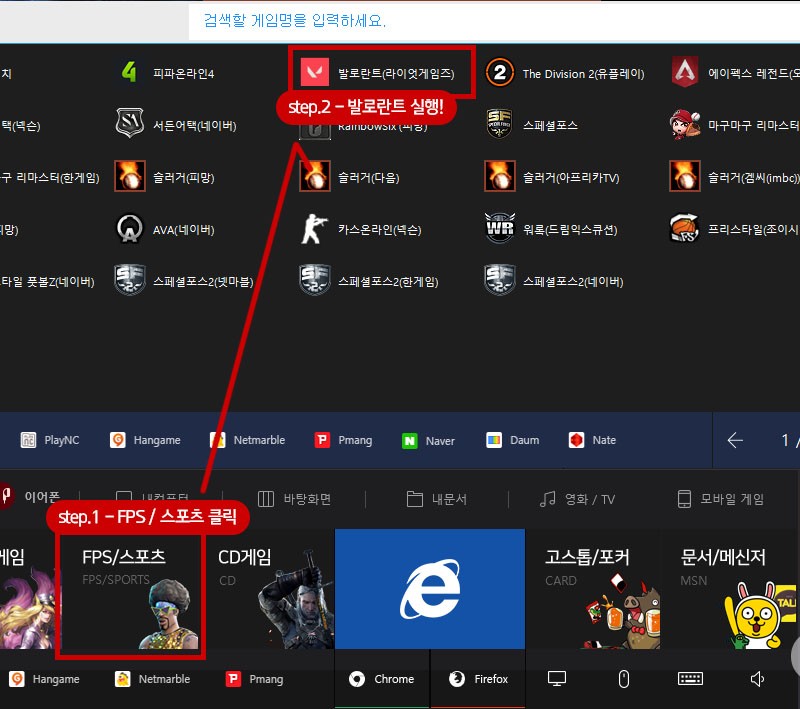Open PlayNC portal shortcut

pos(50,440)
